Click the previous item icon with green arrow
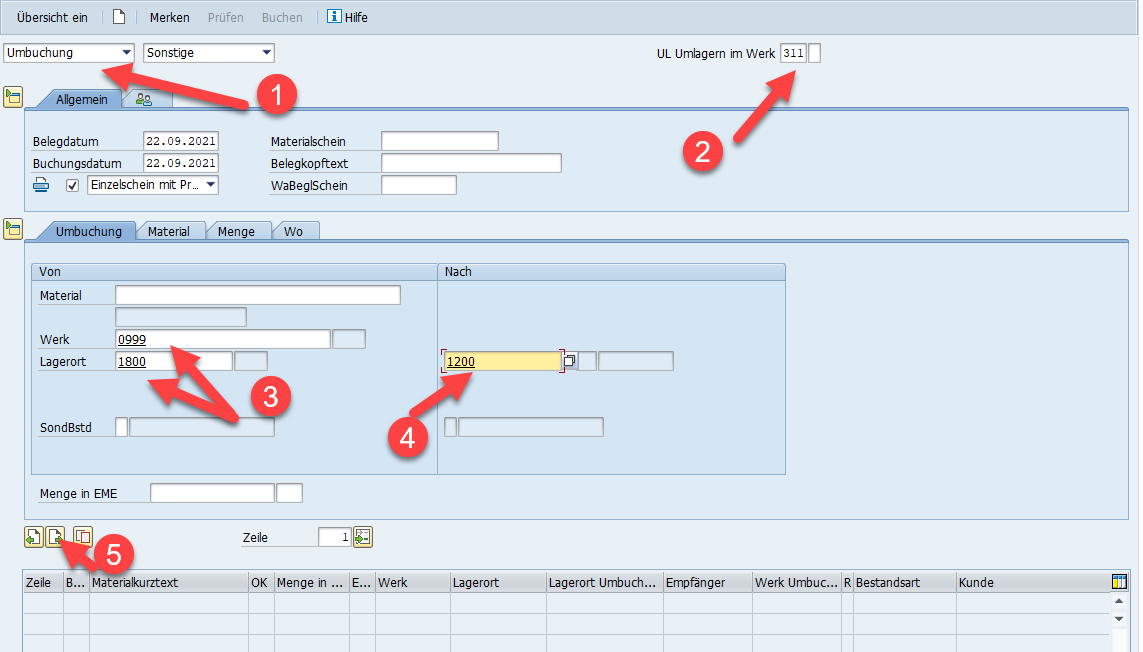 point(33,536)
